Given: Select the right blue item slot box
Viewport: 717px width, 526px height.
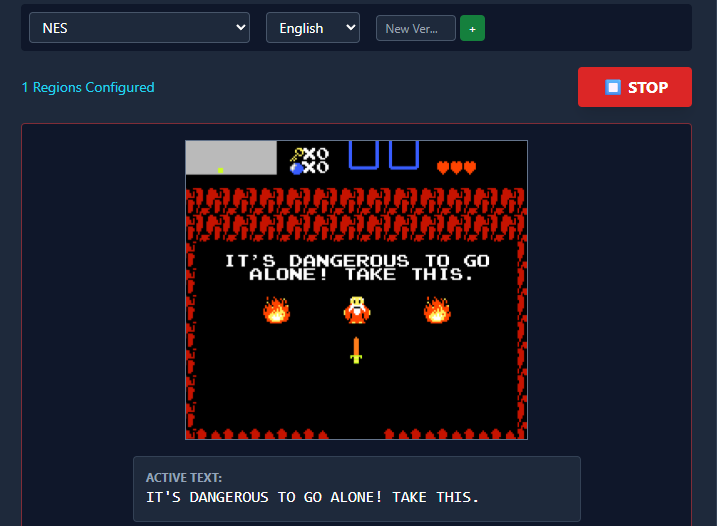Looking at the screenshot, I should click(403, 155).
